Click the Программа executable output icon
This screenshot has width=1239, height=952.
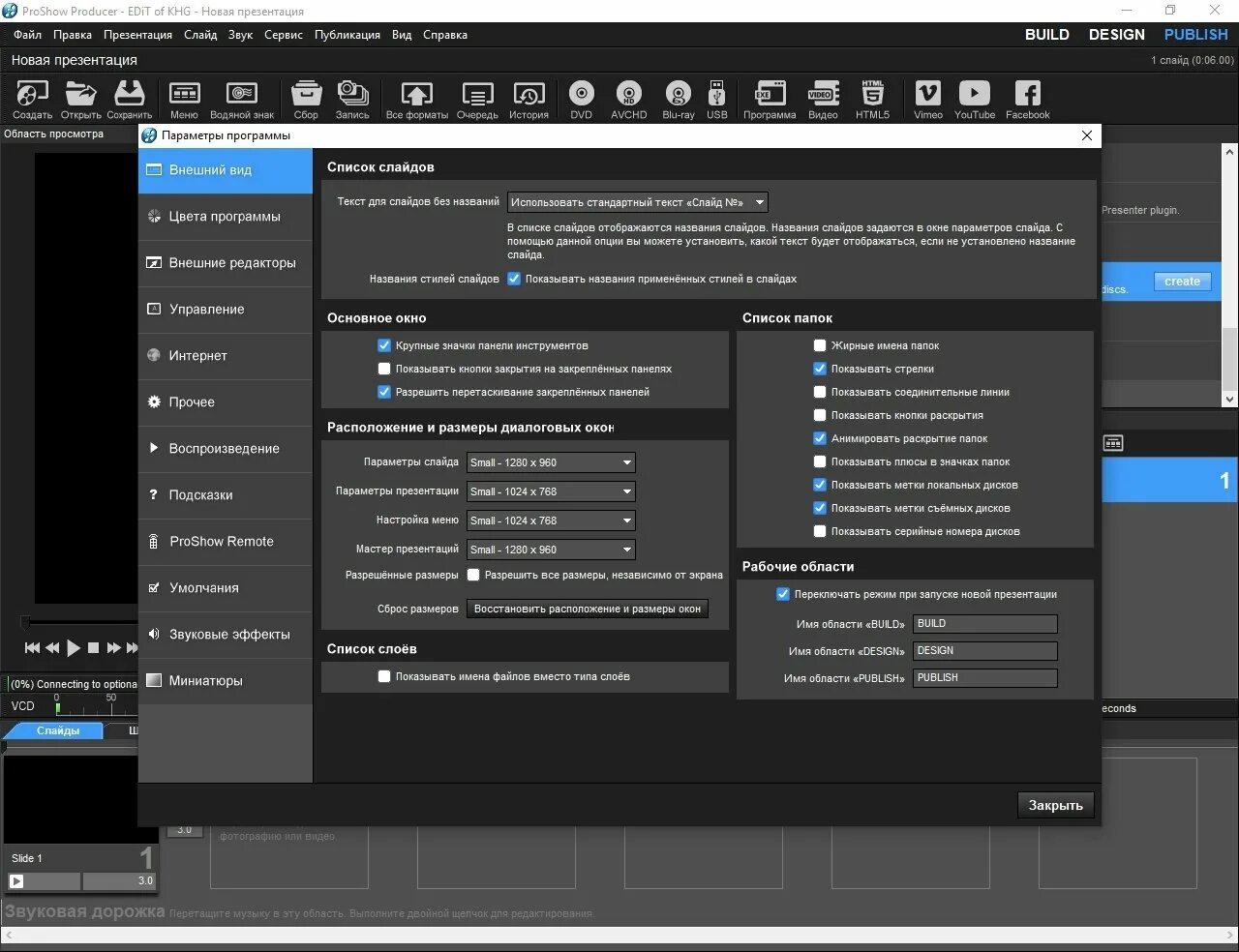[x=770, y=100]
